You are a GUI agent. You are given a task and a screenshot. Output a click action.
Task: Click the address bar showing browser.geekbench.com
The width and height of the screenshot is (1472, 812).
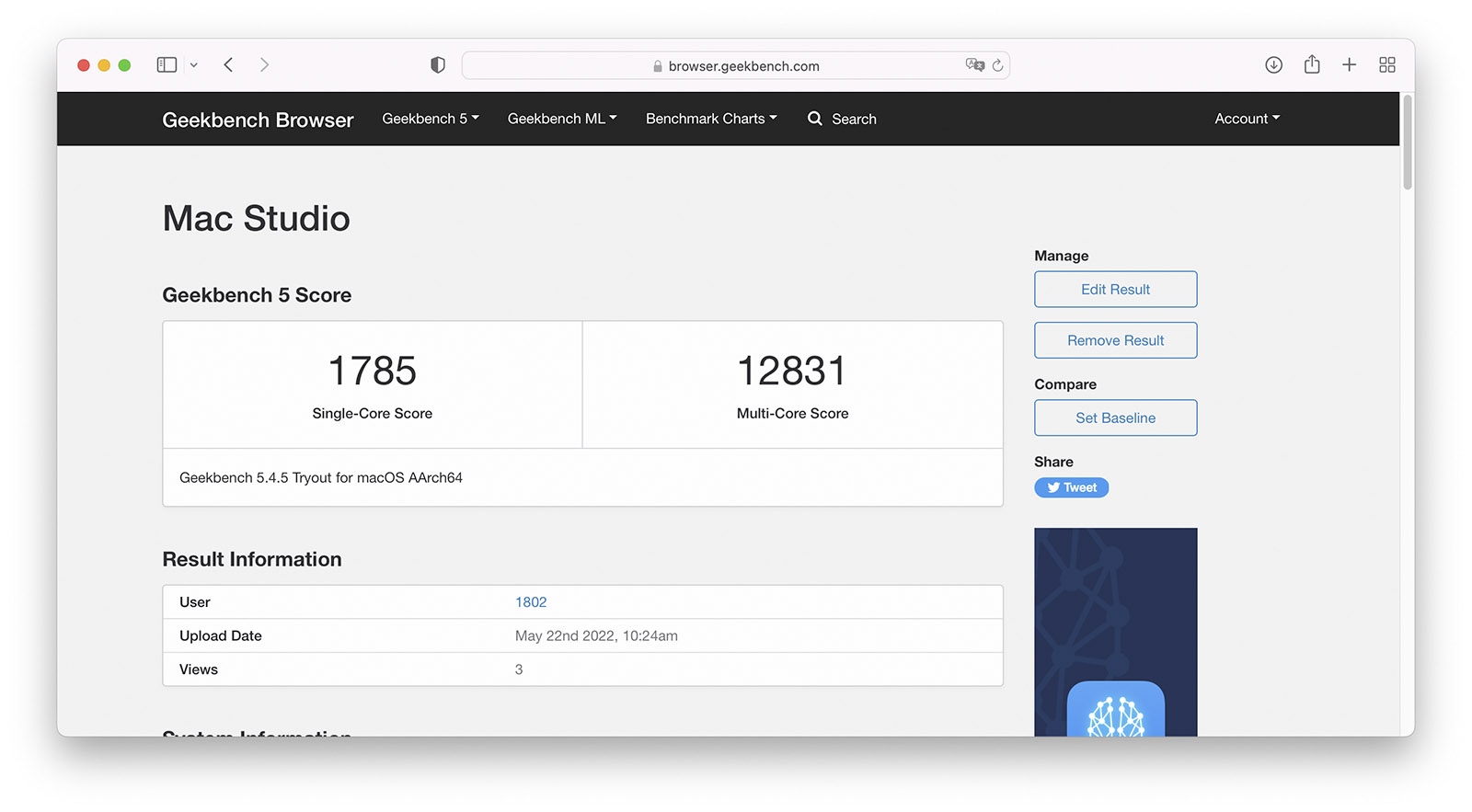point(735,65)
